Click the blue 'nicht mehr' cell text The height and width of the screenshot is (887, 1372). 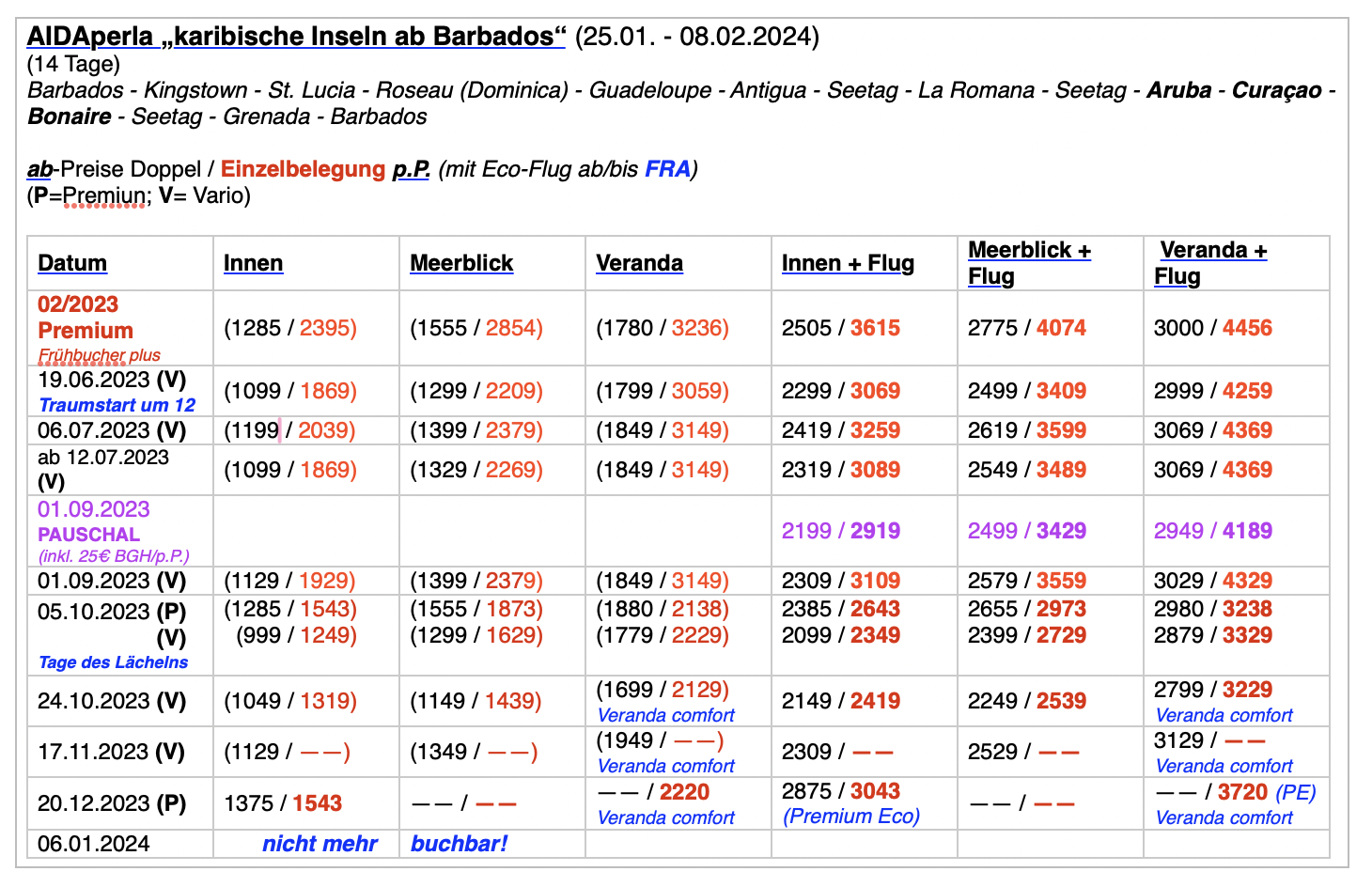pos(320,844)
